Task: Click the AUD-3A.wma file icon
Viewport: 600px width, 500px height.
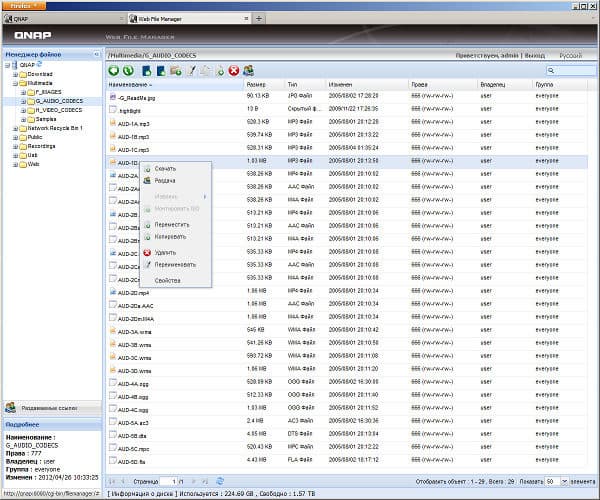Action: click(113, 331)
